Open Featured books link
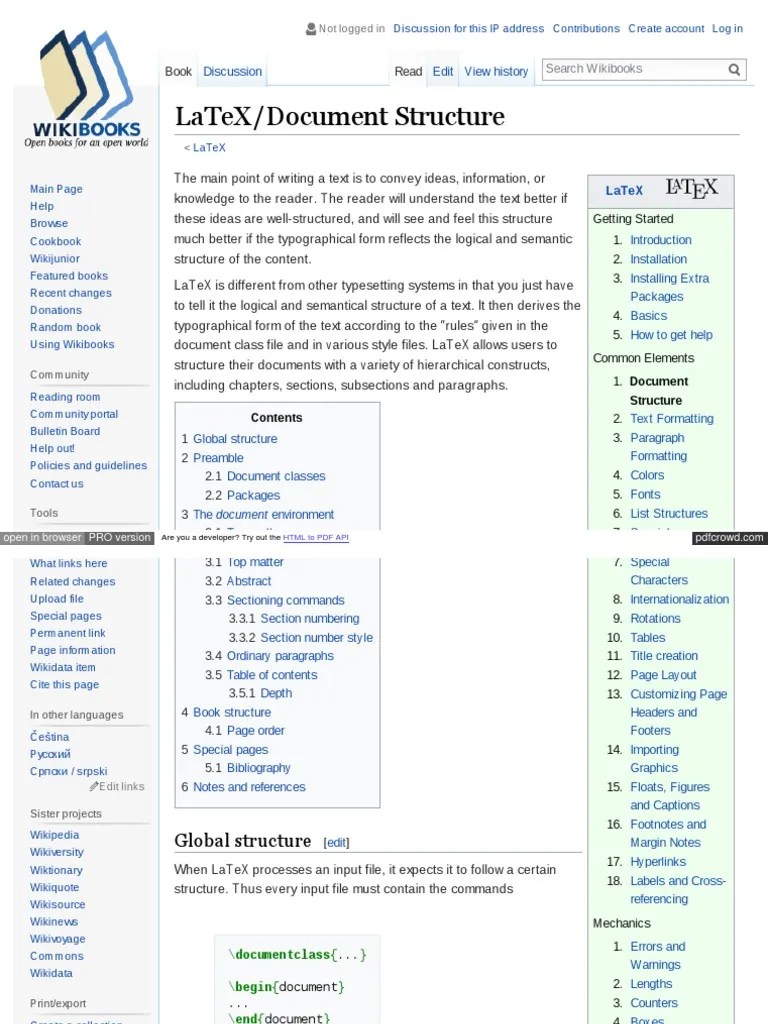The image size is (768, 1024). [69, 276]
